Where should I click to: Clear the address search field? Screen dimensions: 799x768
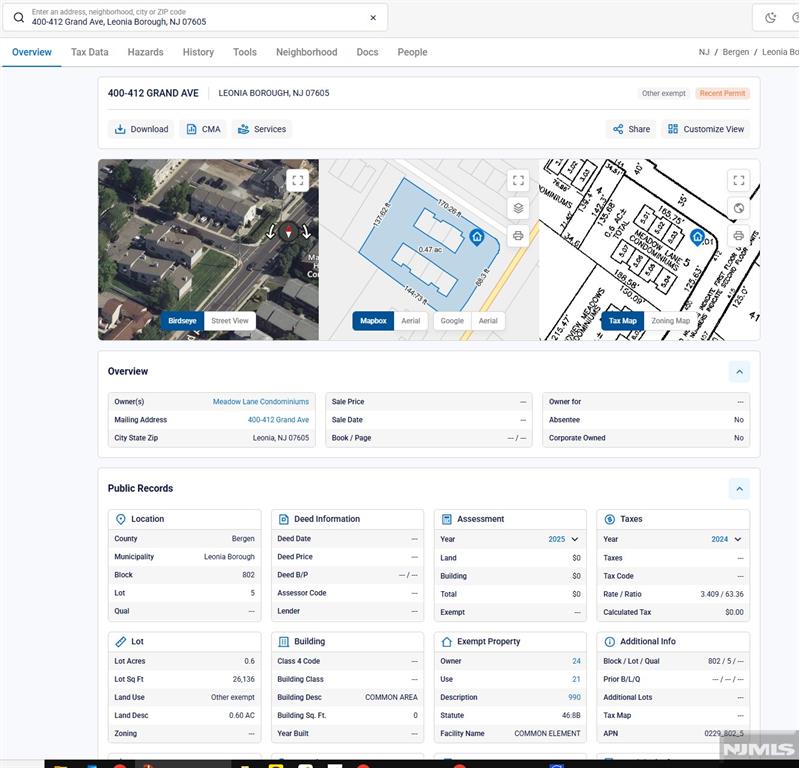(x=373, y=17)
